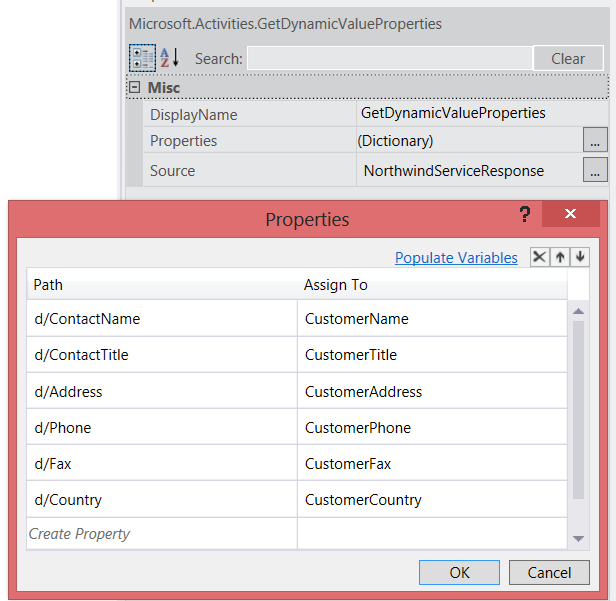
Task: Select CustomerName assign cell
Action: (432, 319)
